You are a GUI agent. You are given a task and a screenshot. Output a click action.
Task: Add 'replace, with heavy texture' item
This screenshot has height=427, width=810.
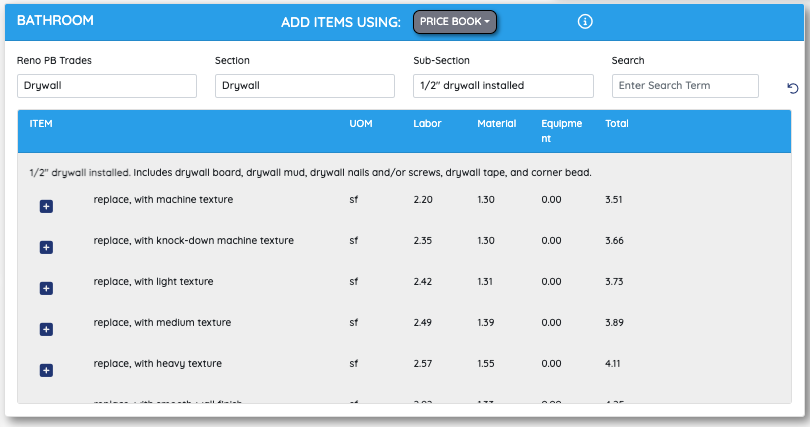pos(46,370)
